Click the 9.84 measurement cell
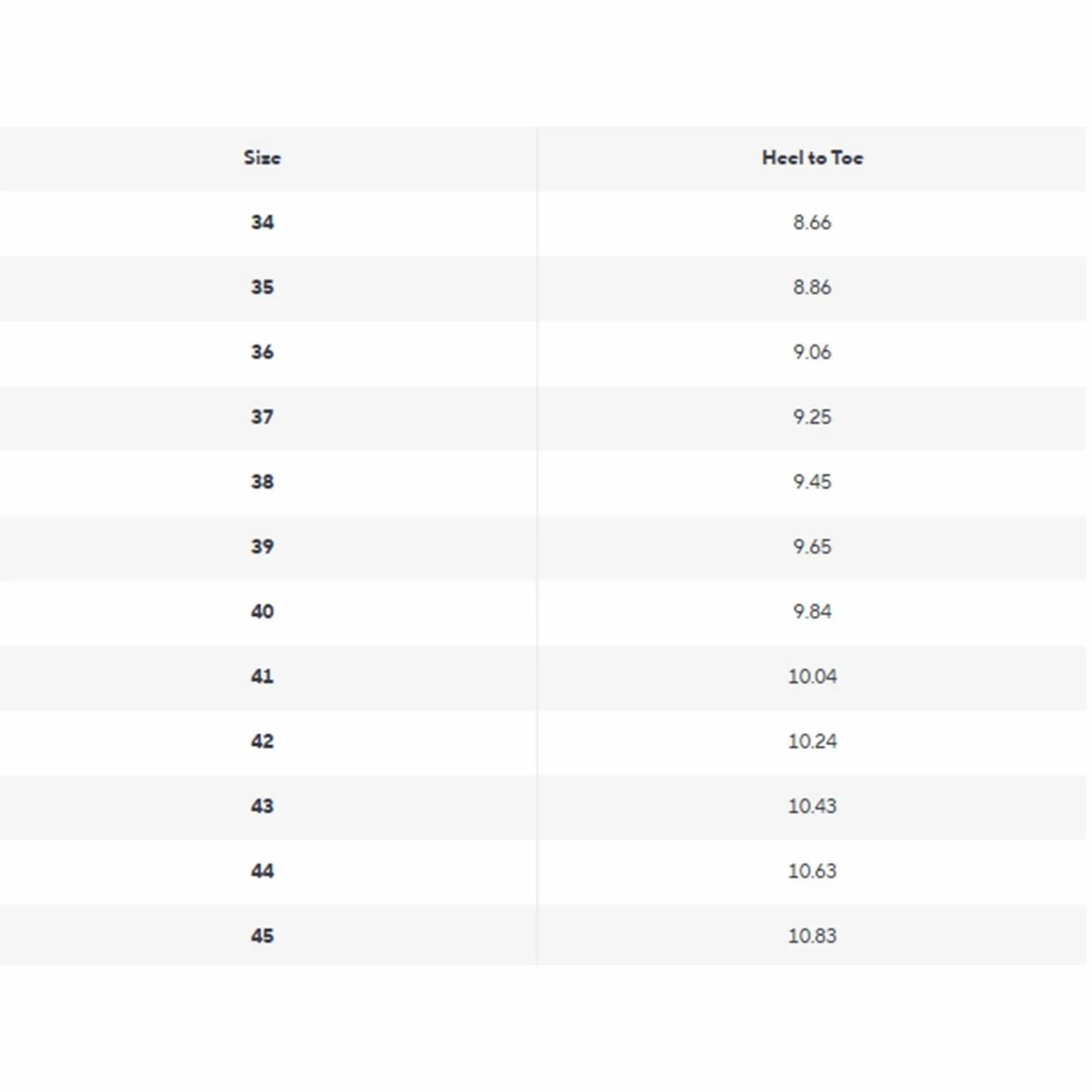This screenshot has height=1092, width=1092. 812,611
